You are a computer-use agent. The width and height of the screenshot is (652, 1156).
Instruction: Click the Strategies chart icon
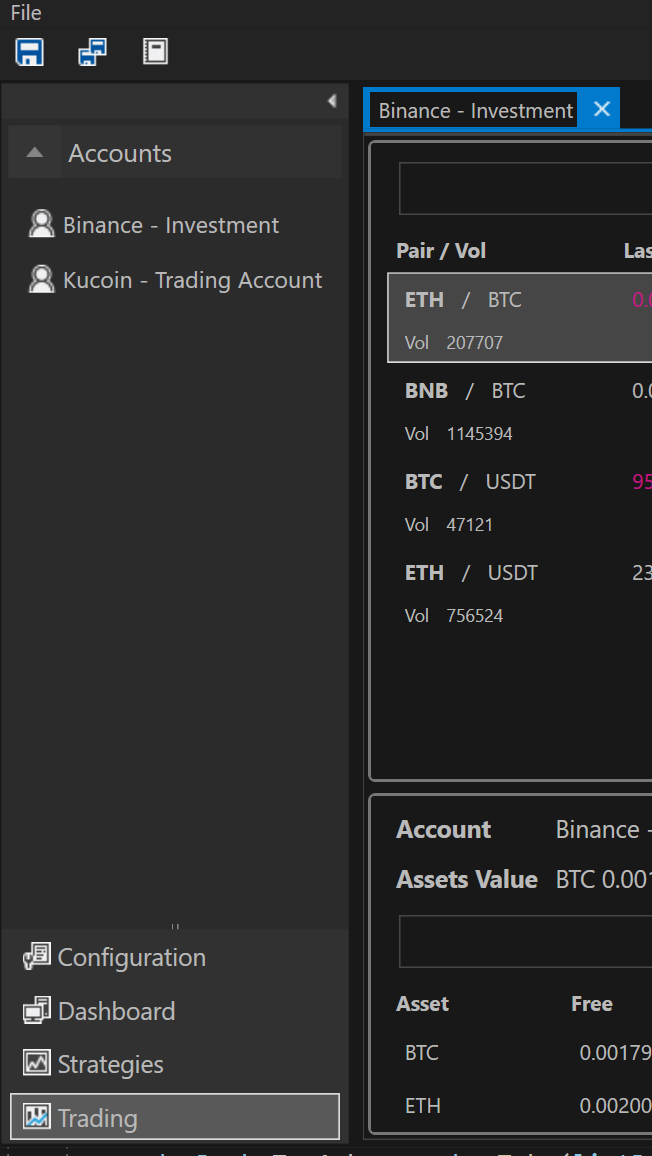tap(37, 1064)
